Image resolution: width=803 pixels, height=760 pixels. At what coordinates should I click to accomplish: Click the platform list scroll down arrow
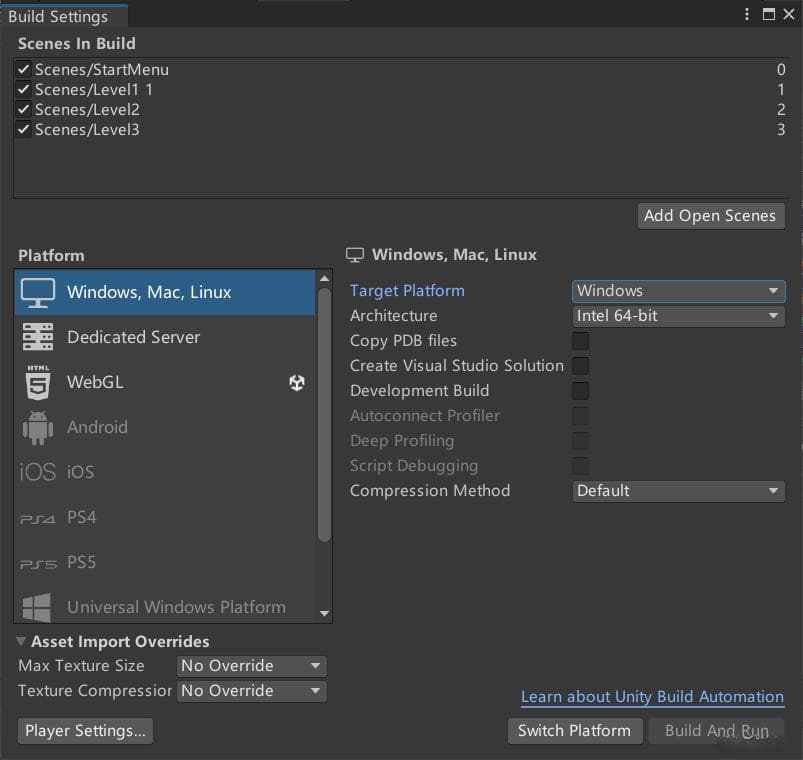(x=324, y=613)
